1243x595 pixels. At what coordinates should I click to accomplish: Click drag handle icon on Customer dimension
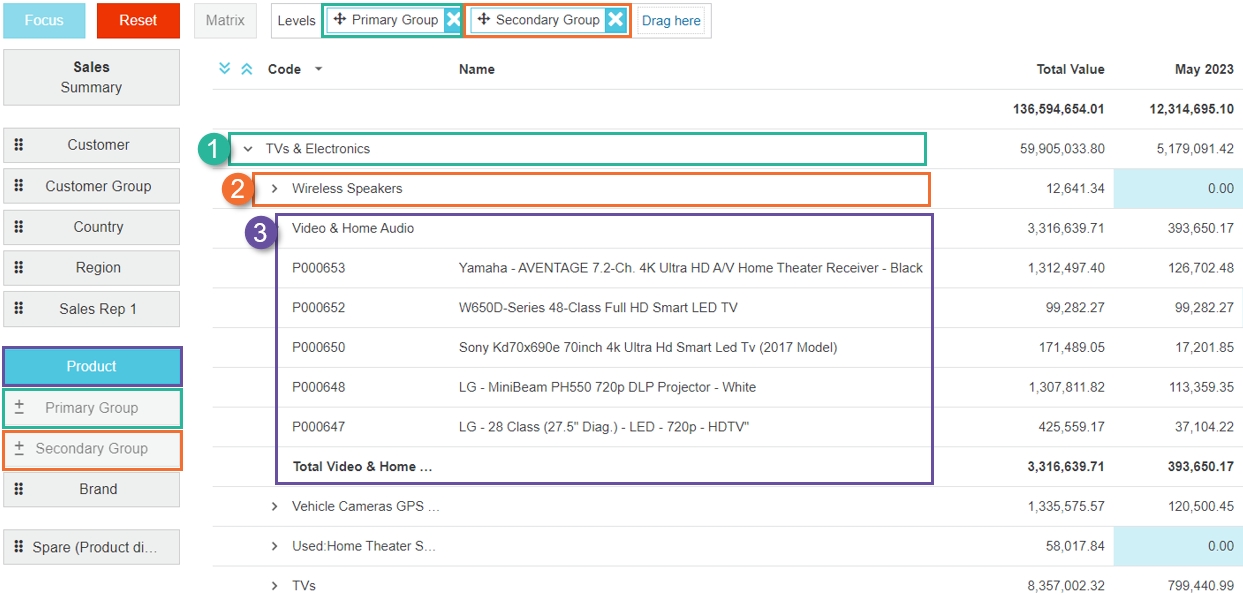tap(19, 145)
